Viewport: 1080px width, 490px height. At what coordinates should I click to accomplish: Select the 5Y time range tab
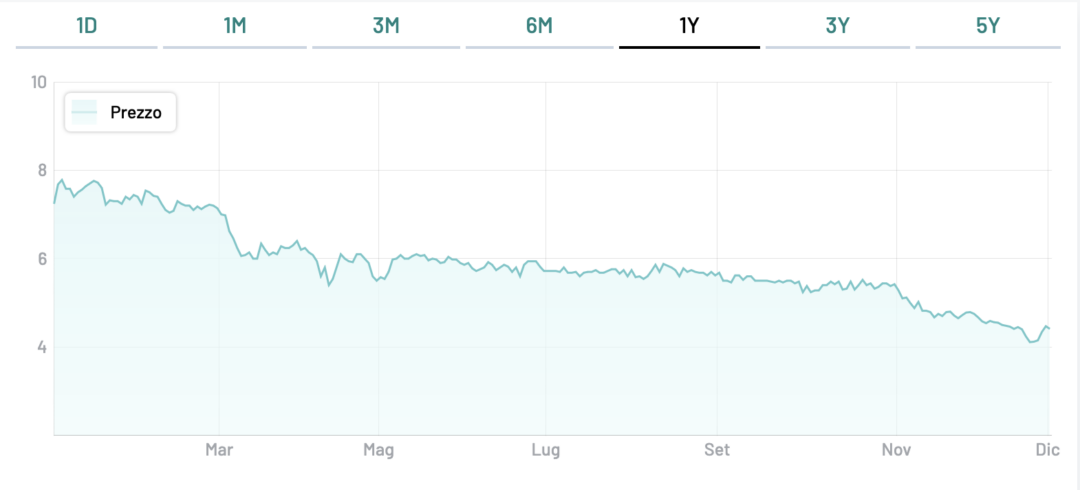pyautogui.click(x=988, y=26)
